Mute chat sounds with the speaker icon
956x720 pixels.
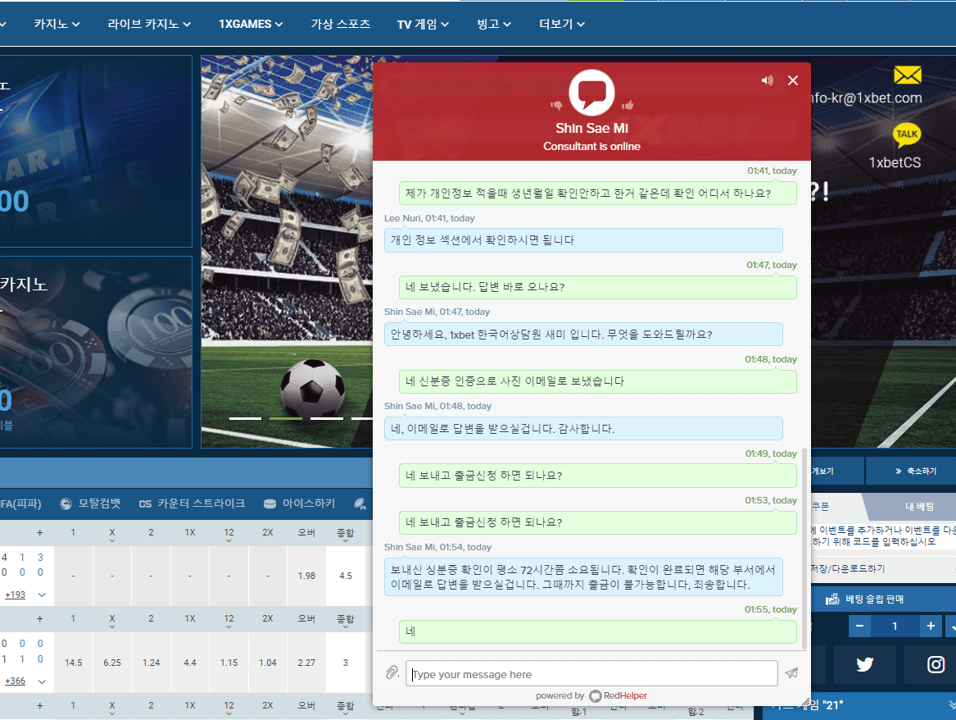pos(767,80)
